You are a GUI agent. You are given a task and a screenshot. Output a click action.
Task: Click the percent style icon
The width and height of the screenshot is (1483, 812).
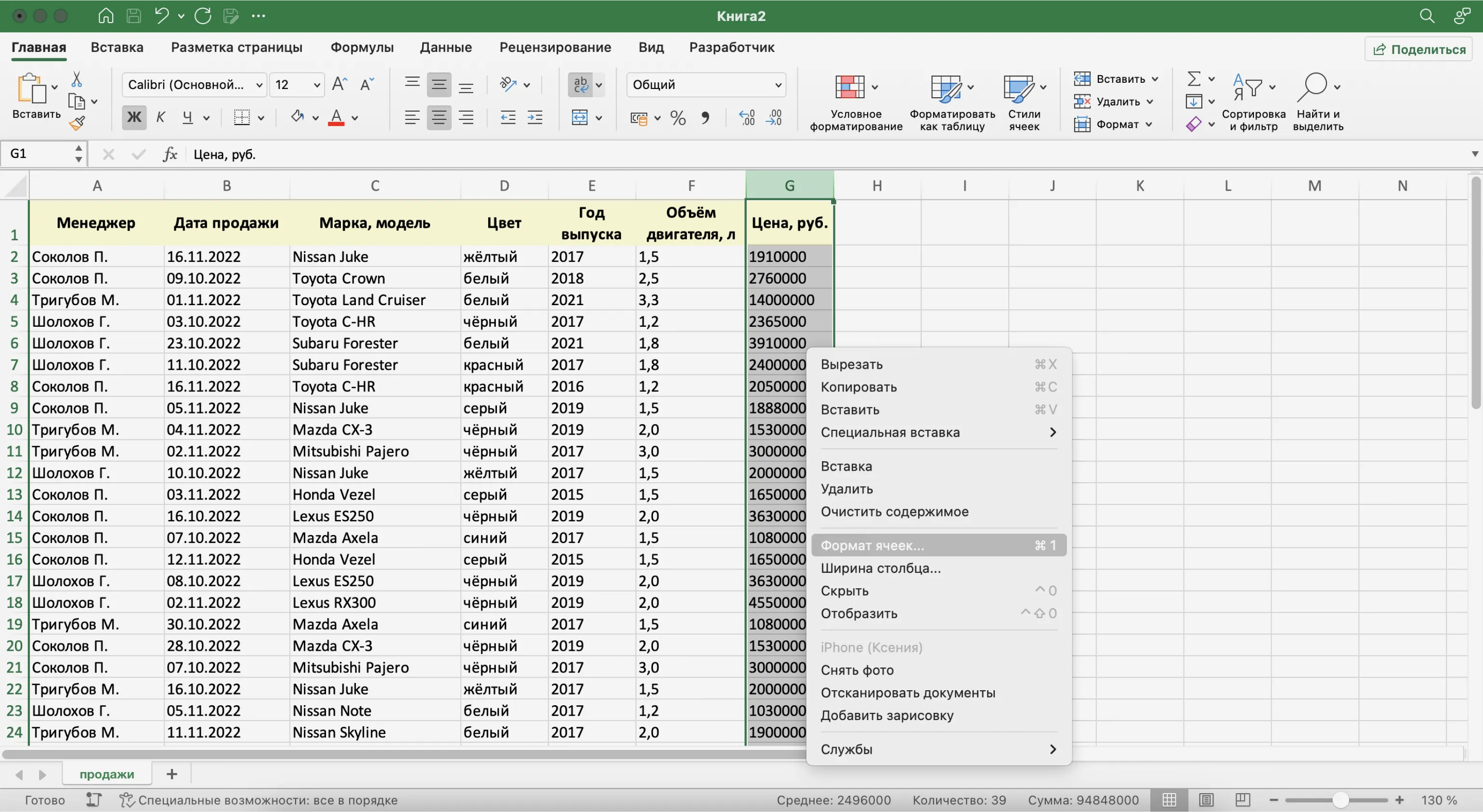point(677,118)
